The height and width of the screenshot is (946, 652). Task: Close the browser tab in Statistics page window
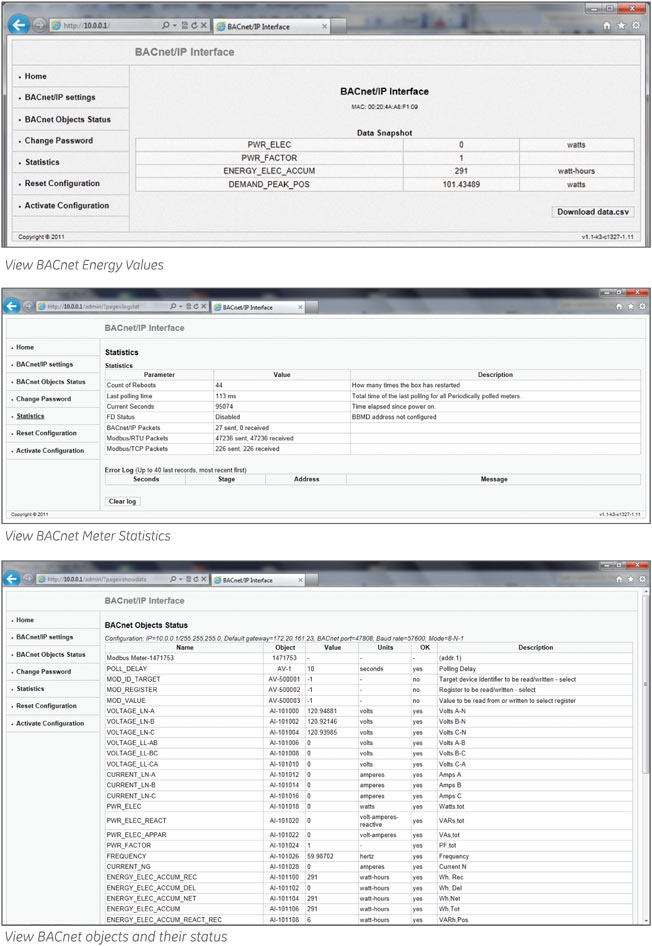(x=300, y=307)
